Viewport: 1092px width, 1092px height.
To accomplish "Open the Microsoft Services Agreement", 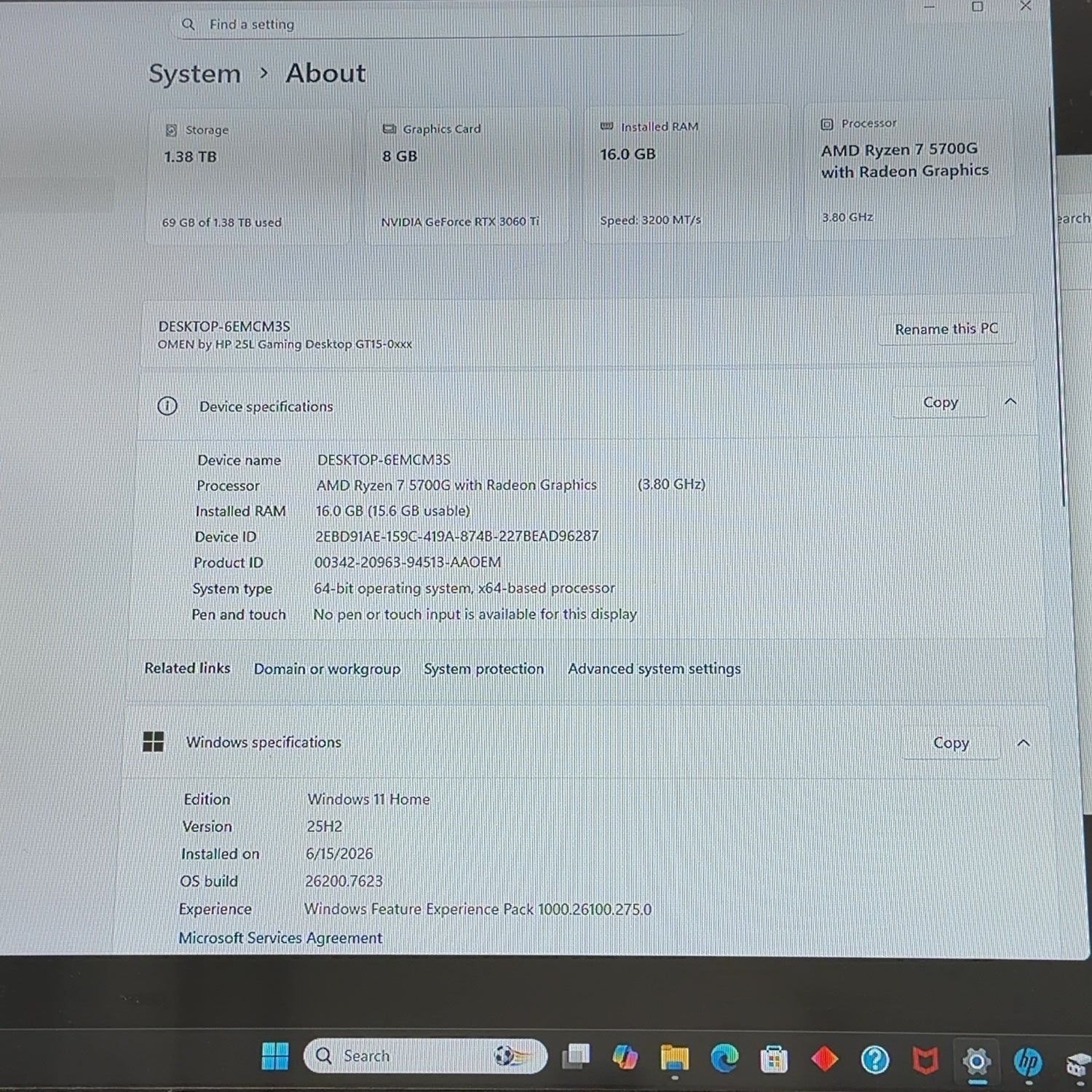I will (x=280, y=938).
